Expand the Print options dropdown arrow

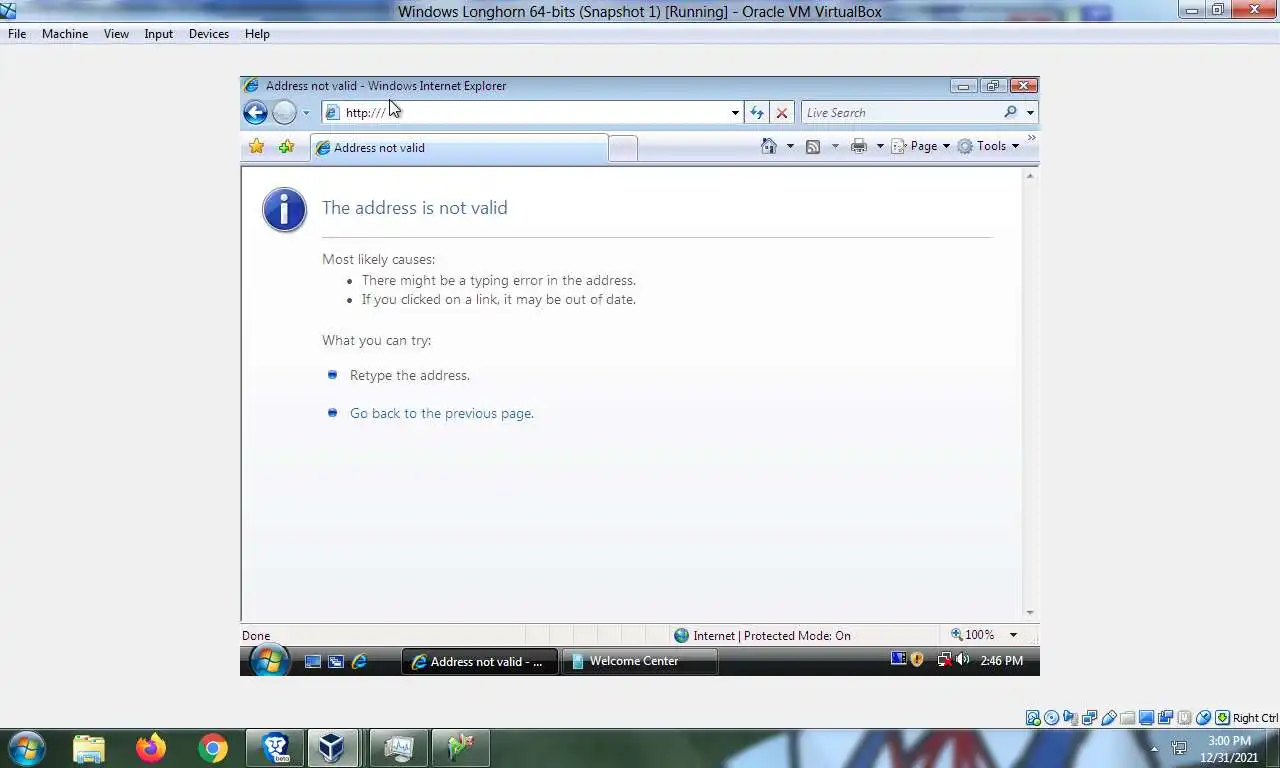tap(880, 146)
